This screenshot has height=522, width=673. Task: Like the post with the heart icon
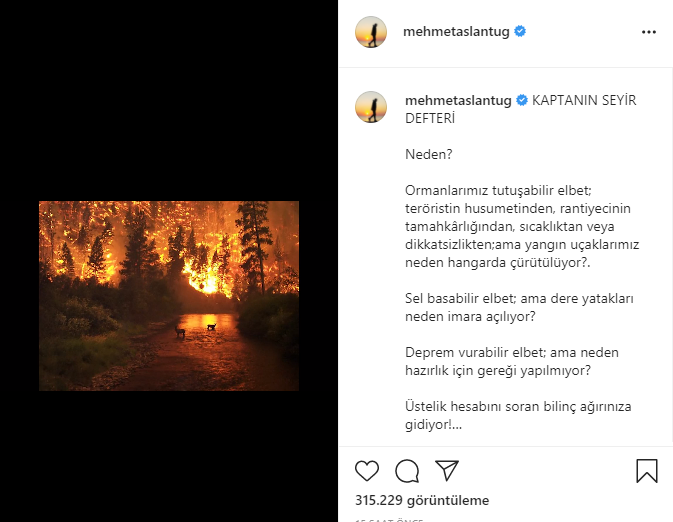click(367, 471)
